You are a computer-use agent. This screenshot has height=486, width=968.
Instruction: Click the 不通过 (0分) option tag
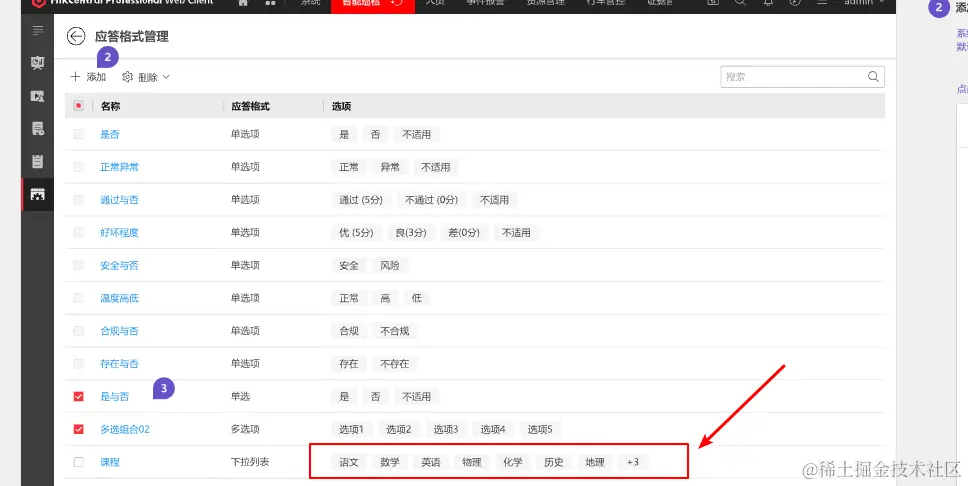tap(432, 199)
